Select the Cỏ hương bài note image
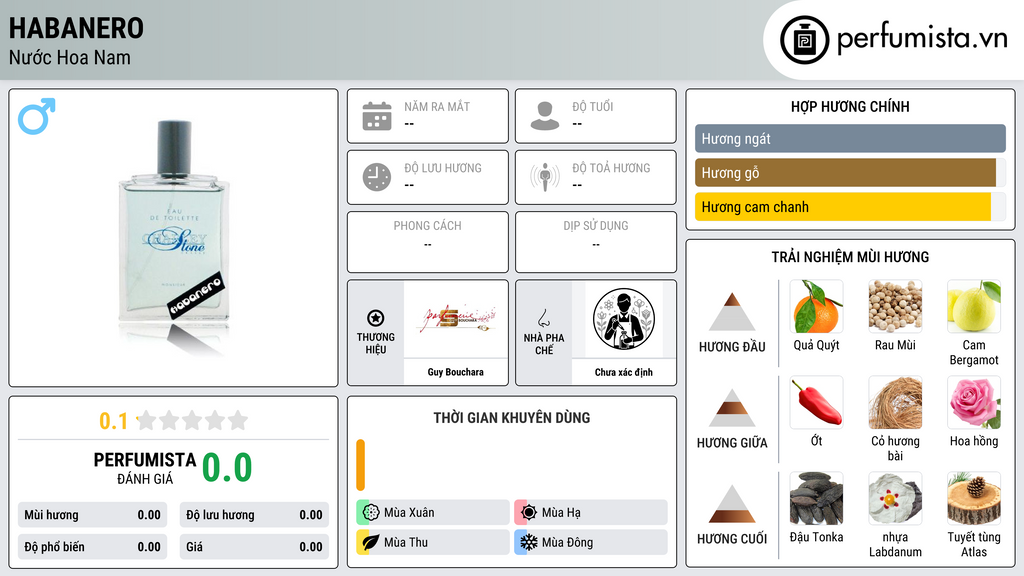Image resolution: width=1024 pixels, height=576 pixels. click(x=895, y=403)
